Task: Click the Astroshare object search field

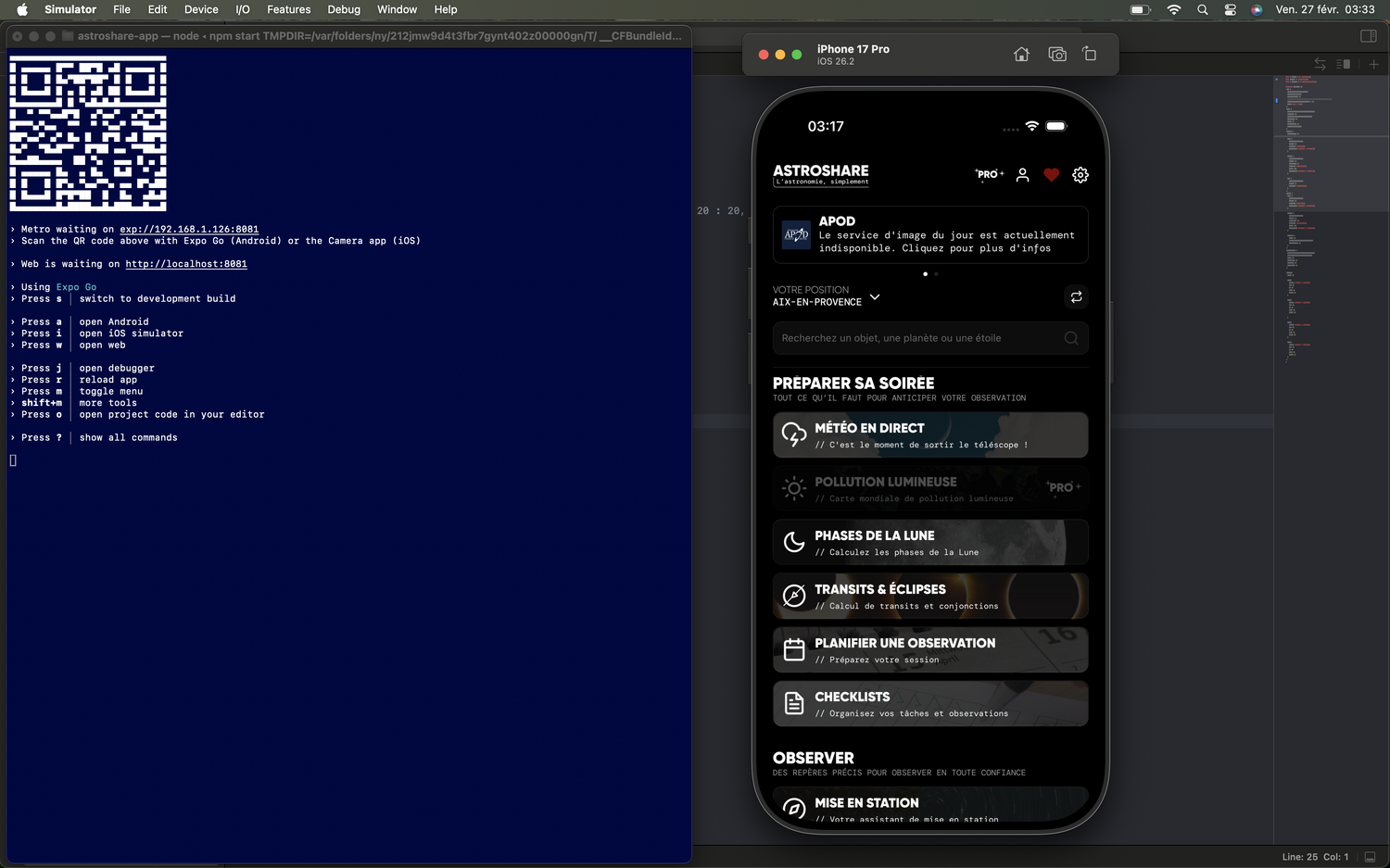Action: pyautogui.click(x=930, y=338)
